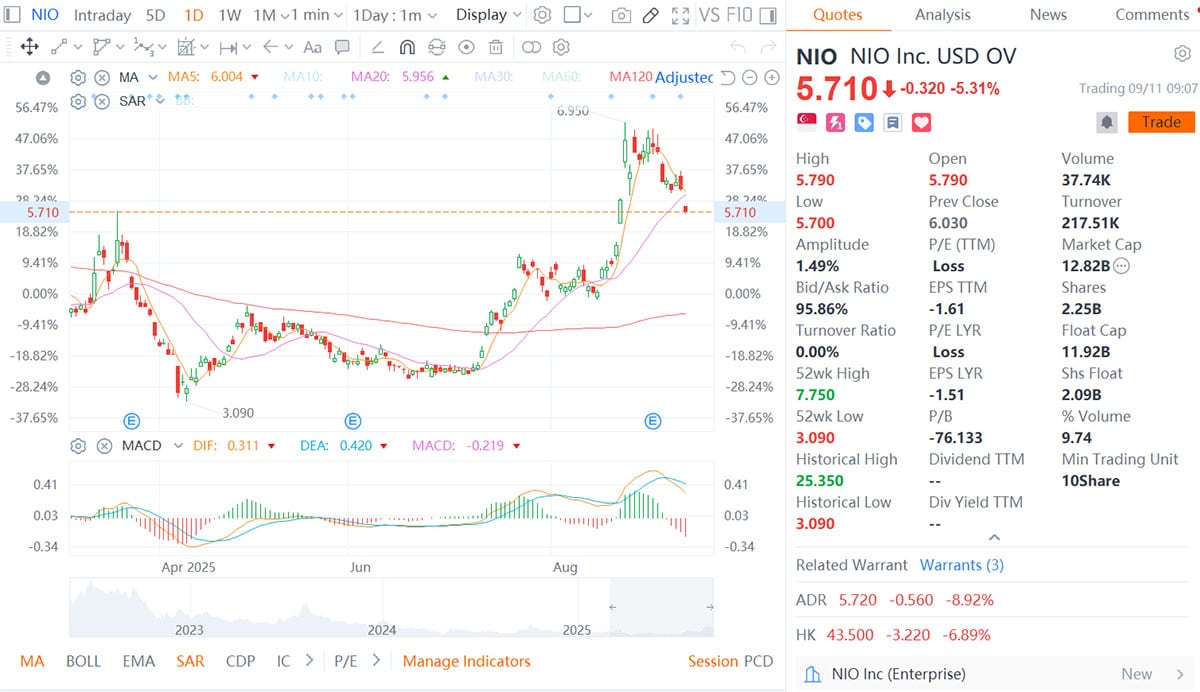
Task: Select the text annotation tool (Aa)
Action: pyautogui.click(x=311, y=47)
